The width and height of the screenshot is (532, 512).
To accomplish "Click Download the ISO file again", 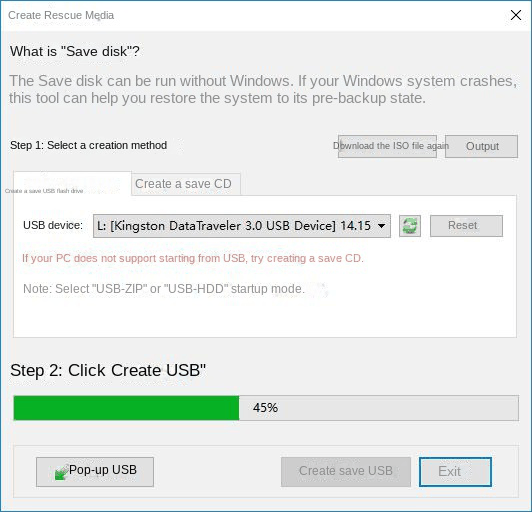I will click(x=387, y=146).
